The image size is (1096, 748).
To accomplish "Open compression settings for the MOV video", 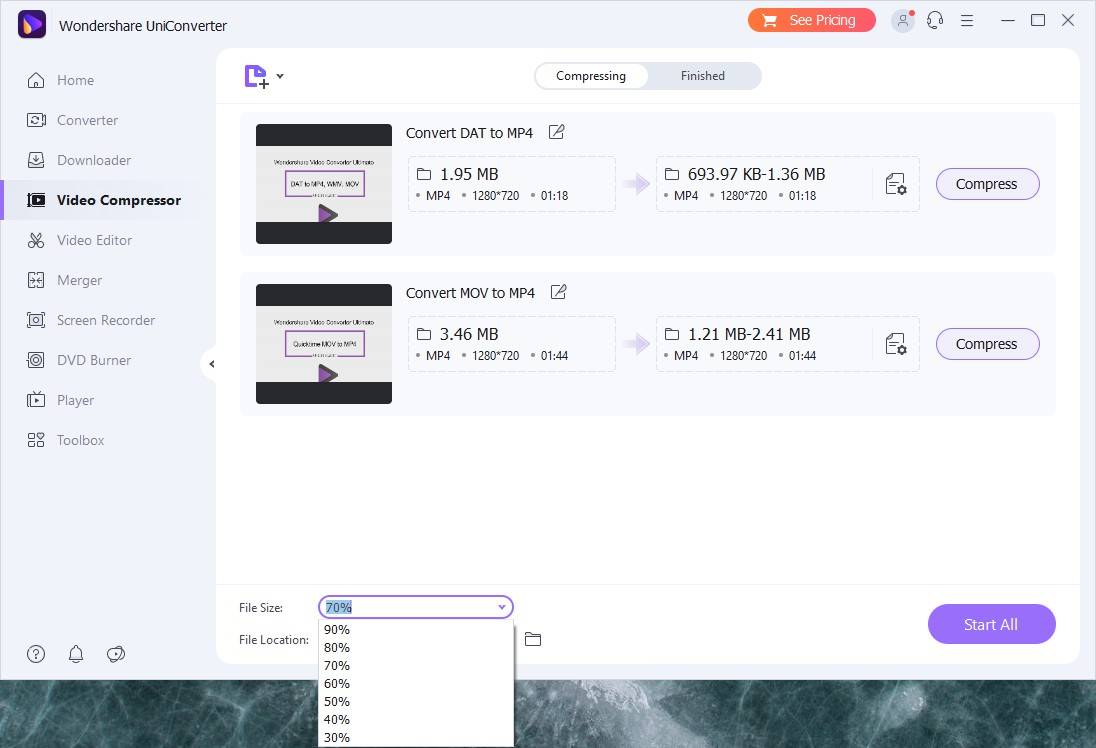I will click(895, 344).
